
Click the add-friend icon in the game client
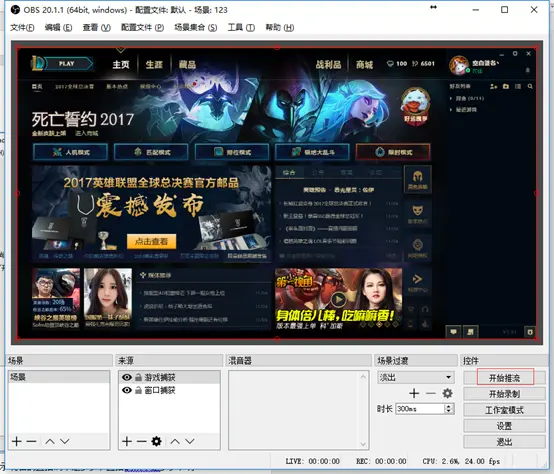click(x=494, y=86)
